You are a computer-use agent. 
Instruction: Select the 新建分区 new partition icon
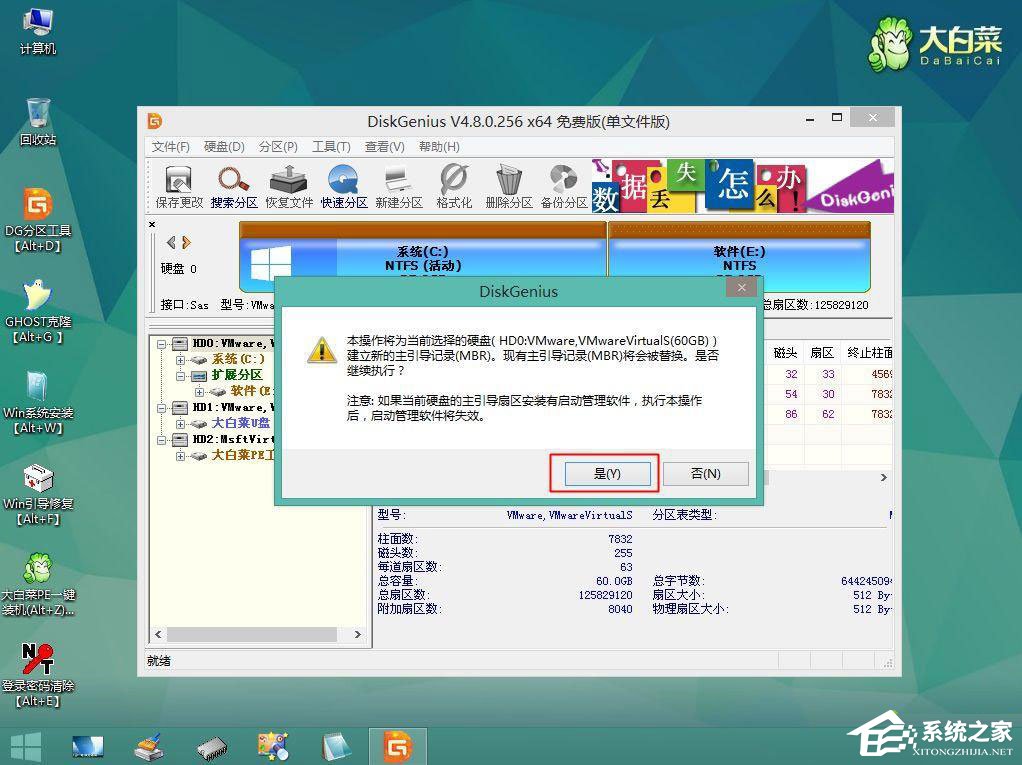(398, 185)
